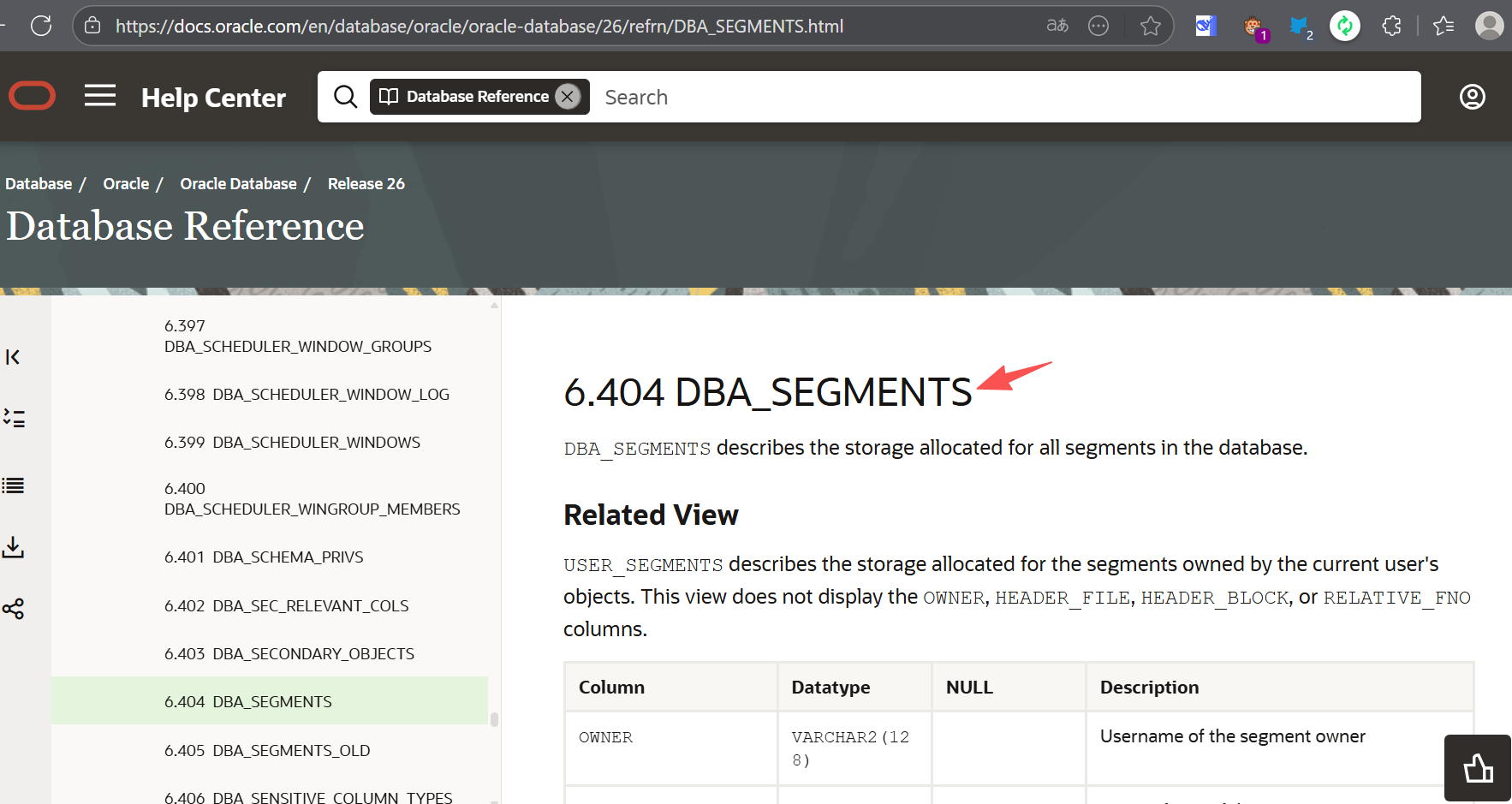Open the monkey extension with badge 1
Viewport: 1512px width, 804px height.
pos(1254,27)
